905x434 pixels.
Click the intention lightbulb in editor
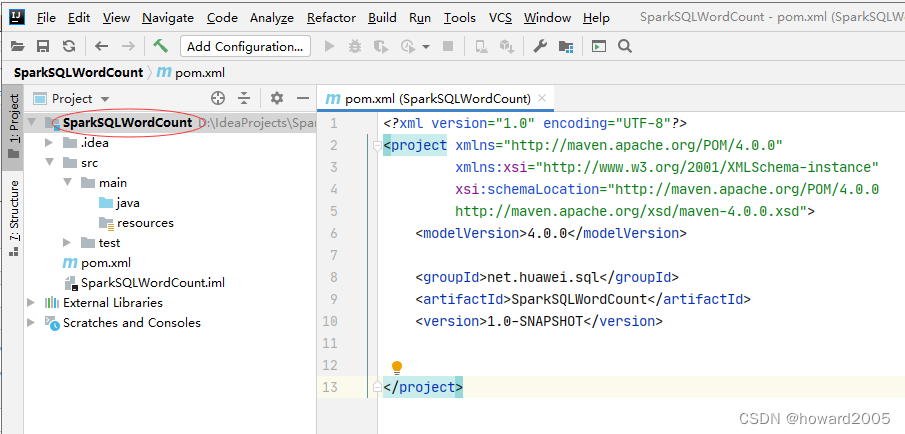[397, 368]
